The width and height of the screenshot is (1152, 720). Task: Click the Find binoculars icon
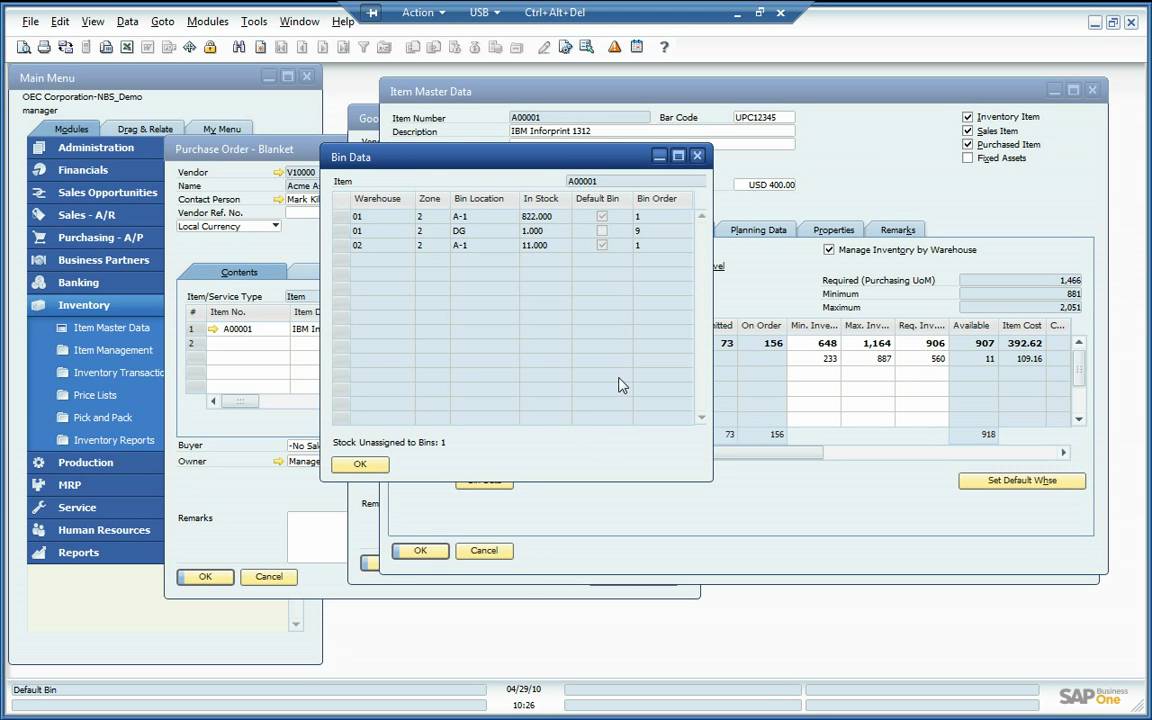click(x=239, y=47)
